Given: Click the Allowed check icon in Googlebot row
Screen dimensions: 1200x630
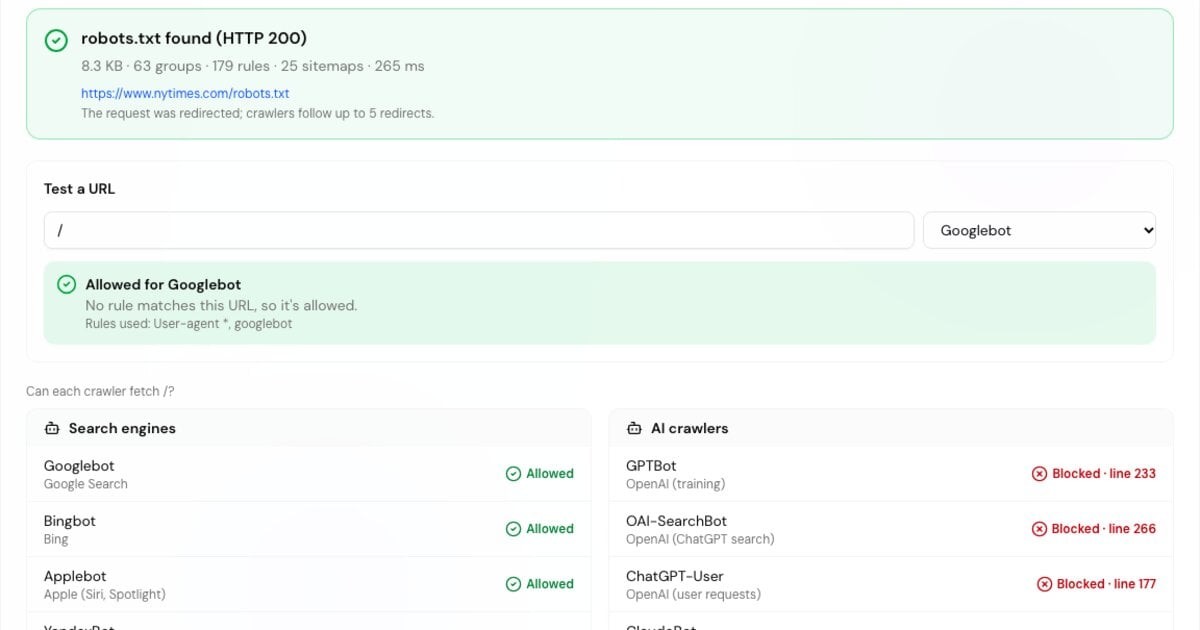Looking at the screenshot, I should click(x=513, y=474).
